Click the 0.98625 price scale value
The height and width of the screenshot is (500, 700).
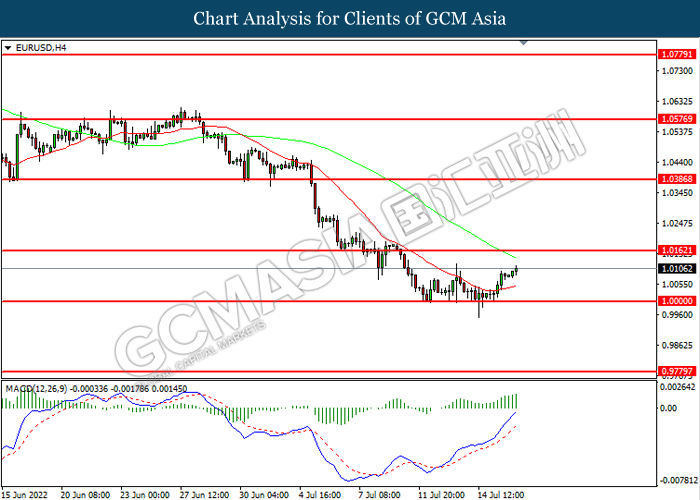[677, 345]
